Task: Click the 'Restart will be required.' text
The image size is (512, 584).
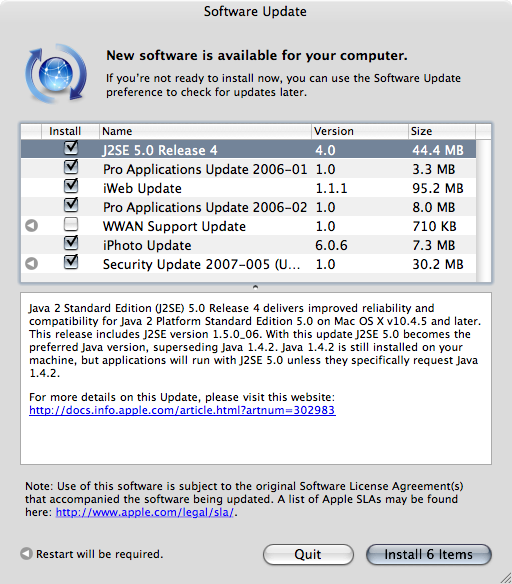Action: pyautogui.click(x=99, y=554)
